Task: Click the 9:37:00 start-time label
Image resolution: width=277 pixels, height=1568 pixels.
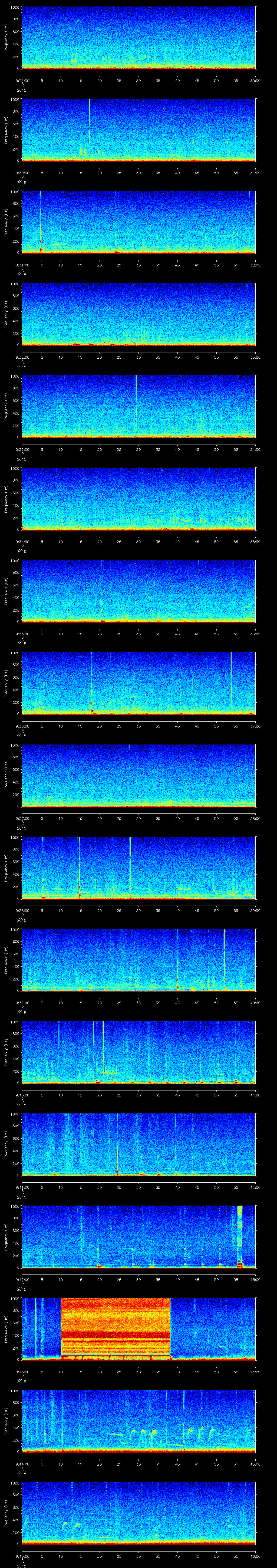Action: [22, 818]
